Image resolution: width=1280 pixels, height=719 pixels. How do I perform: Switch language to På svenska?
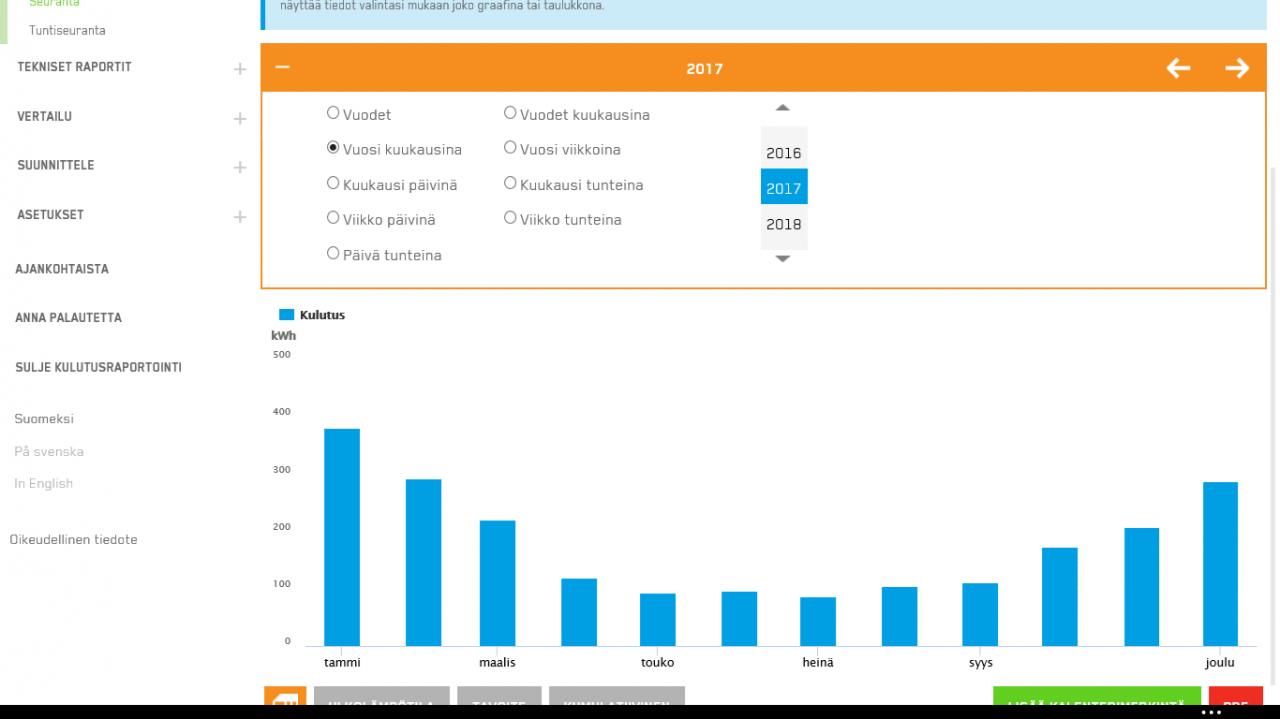tap(49, 451)
